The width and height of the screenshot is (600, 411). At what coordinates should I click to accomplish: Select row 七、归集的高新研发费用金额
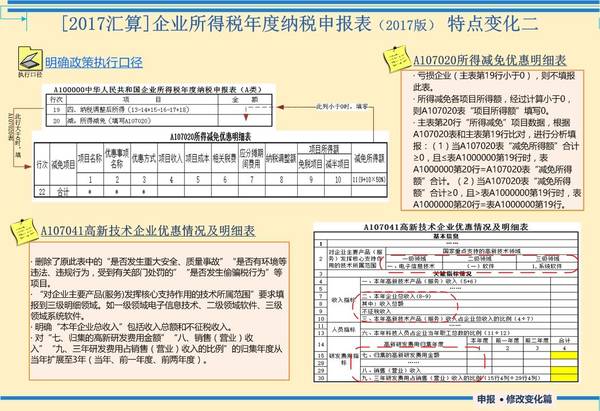414,355
